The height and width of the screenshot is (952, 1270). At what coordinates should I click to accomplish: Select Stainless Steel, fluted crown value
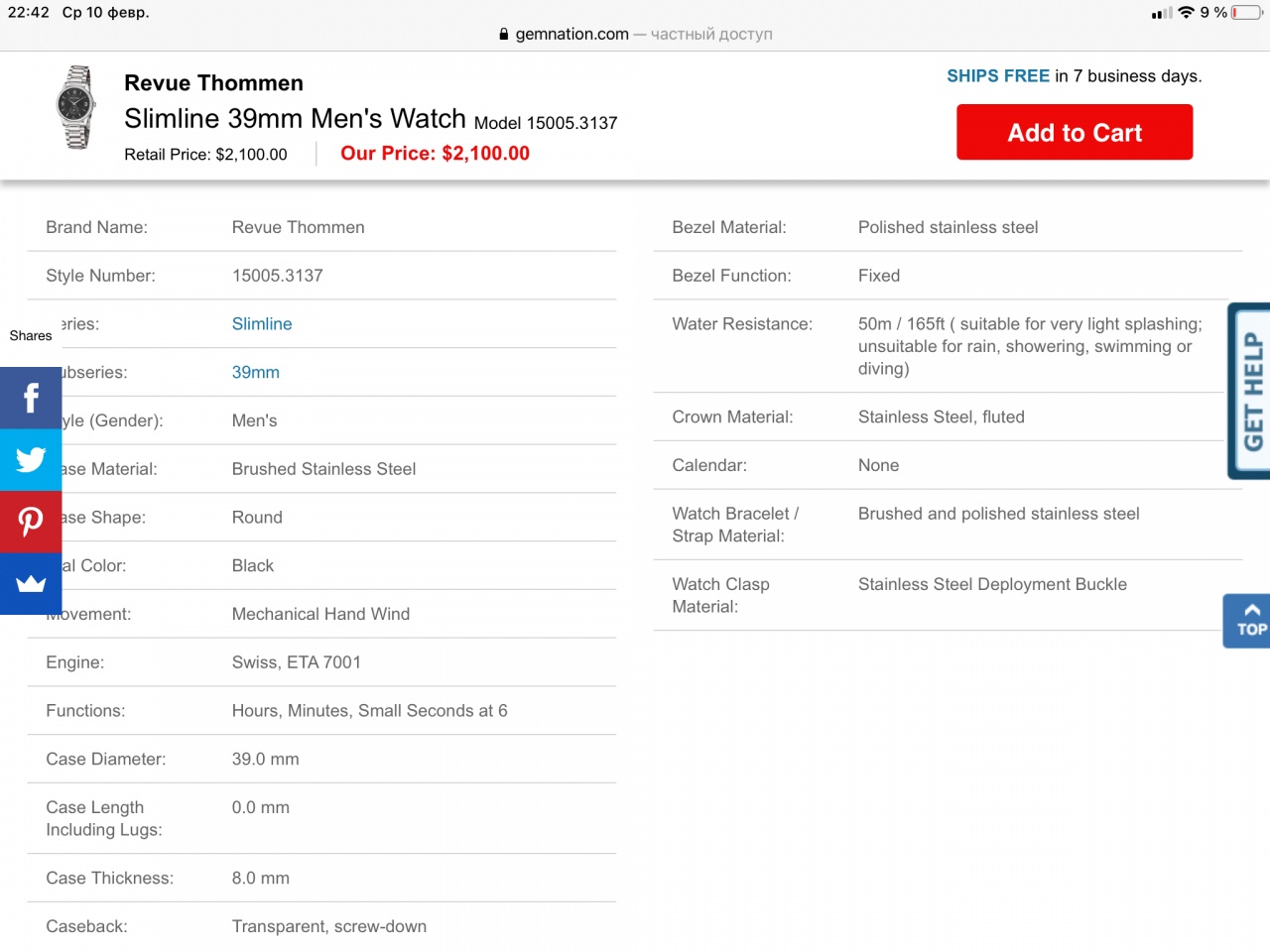[x=942, y=417]
